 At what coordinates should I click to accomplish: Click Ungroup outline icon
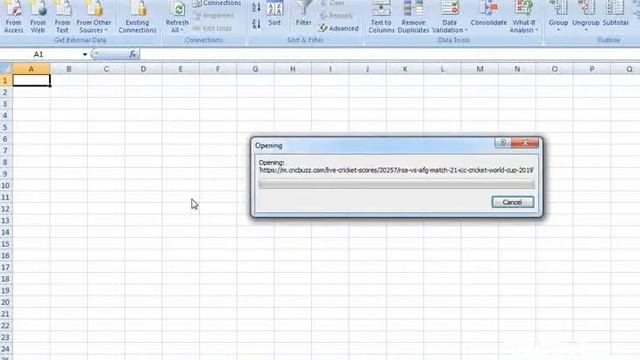pos(586,16)
